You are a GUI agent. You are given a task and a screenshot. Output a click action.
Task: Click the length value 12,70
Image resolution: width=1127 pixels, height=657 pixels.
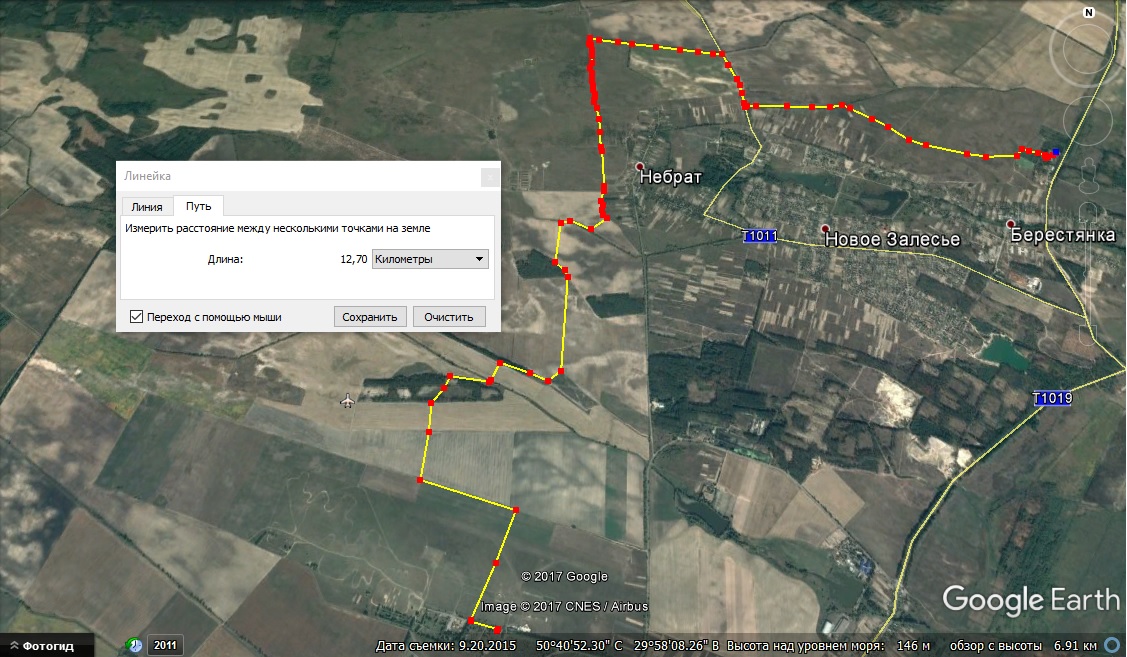tap(354, 259)
